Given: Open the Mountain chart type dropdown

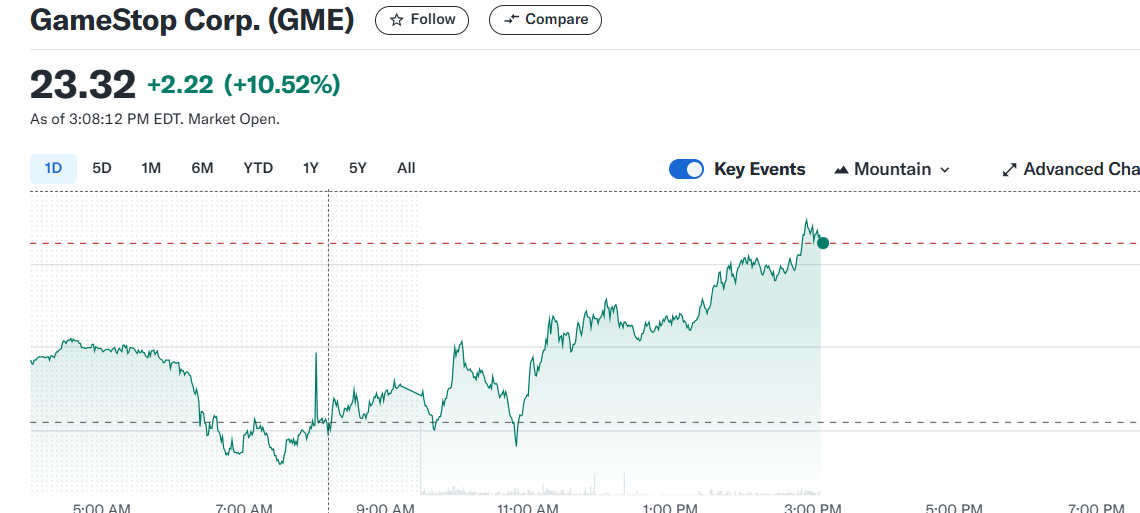Looking at the screenshot, I should 892,169.
